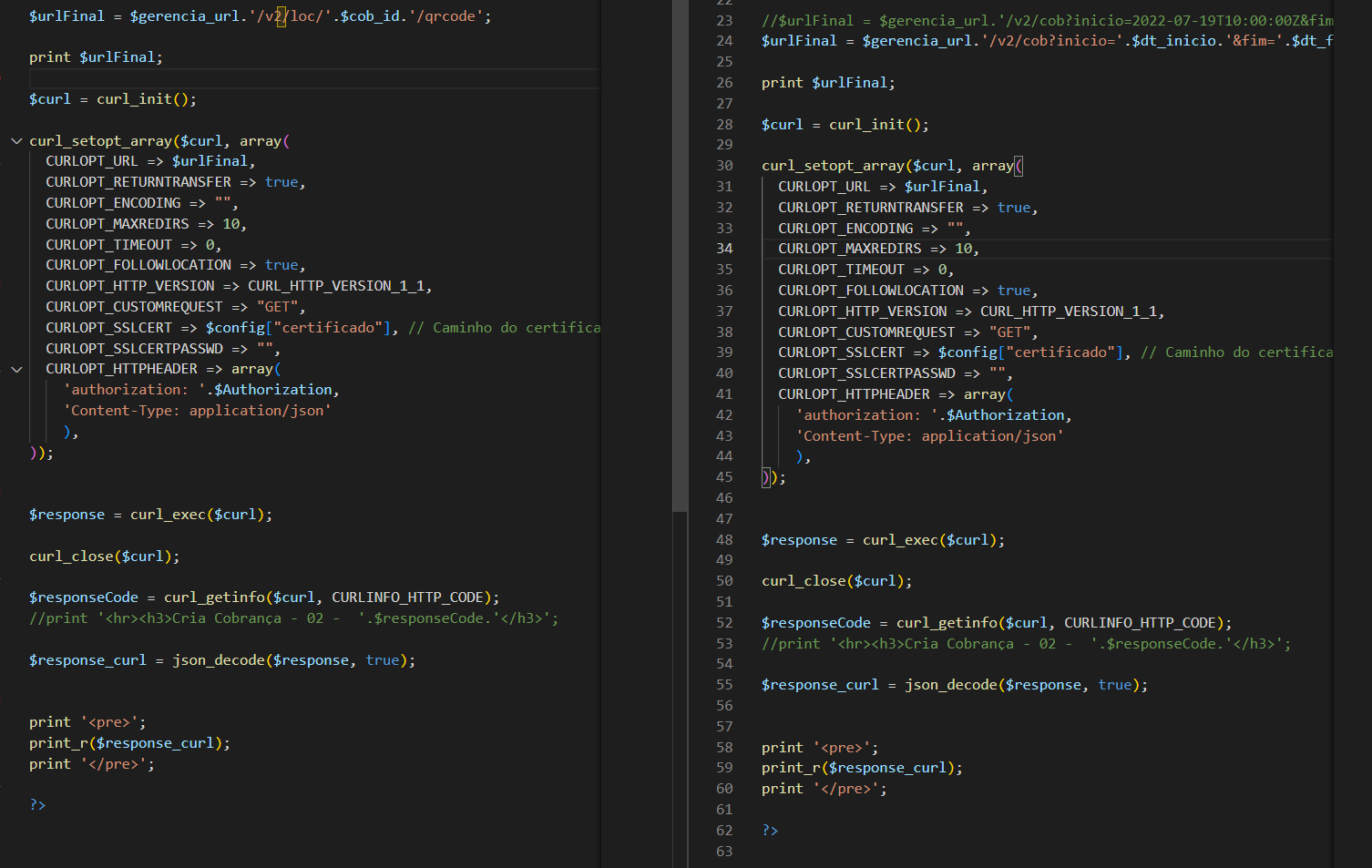
Task: Click line number 34 in the right gutter
Action: 724,249
